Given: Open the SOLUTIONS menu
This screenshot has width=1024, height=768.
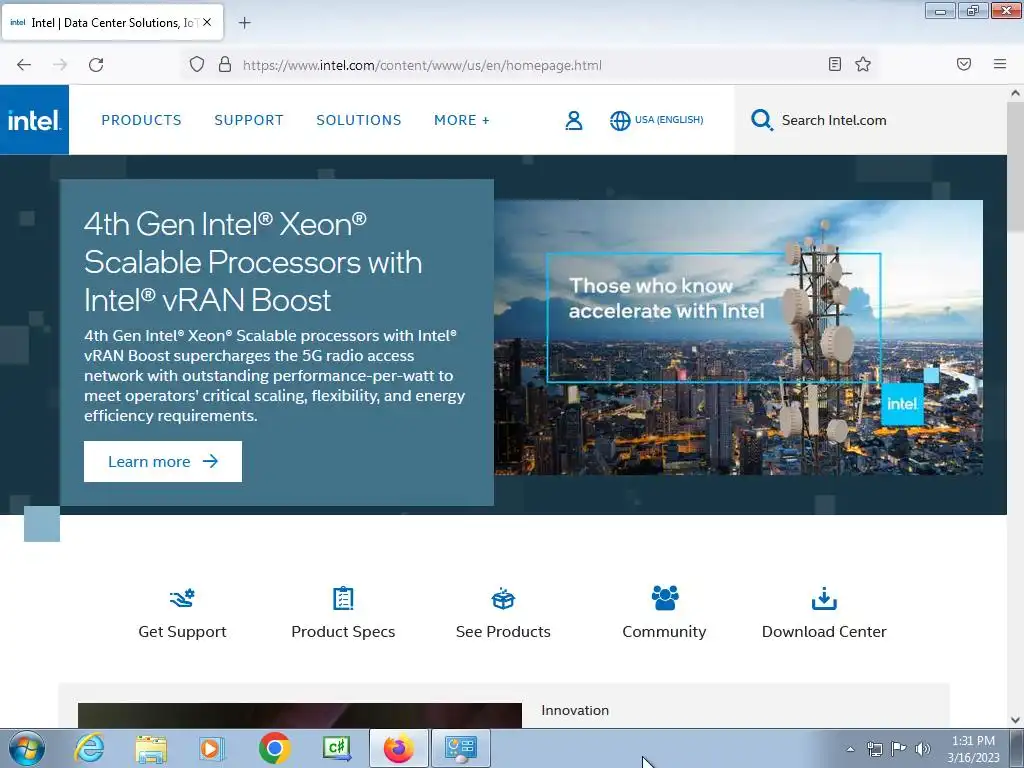Looking at the screenshot, I should [359, 120].
